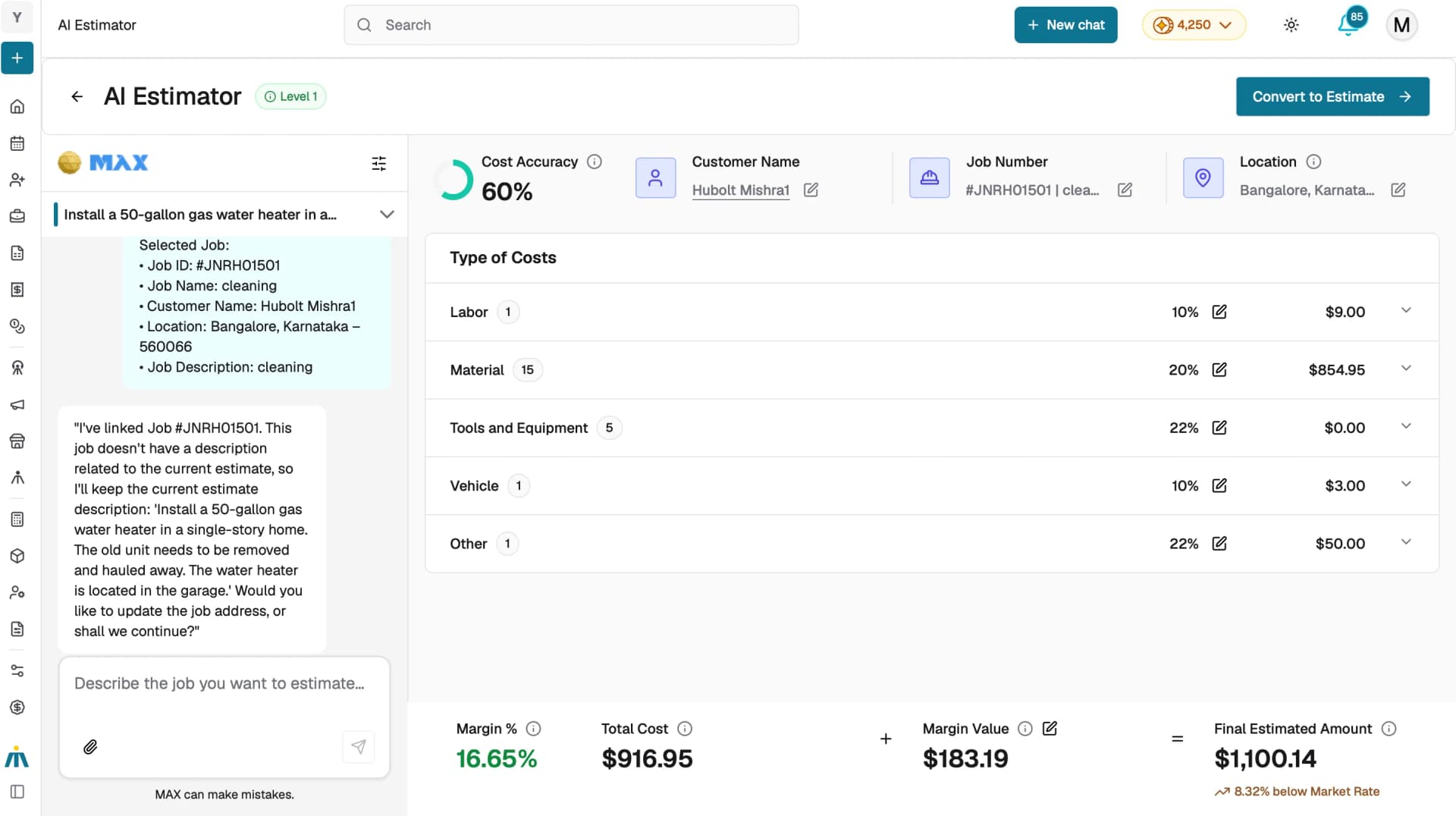Click Convert to Estimate button
The width and height of the screenshot is (1456, 816).
1332,96
